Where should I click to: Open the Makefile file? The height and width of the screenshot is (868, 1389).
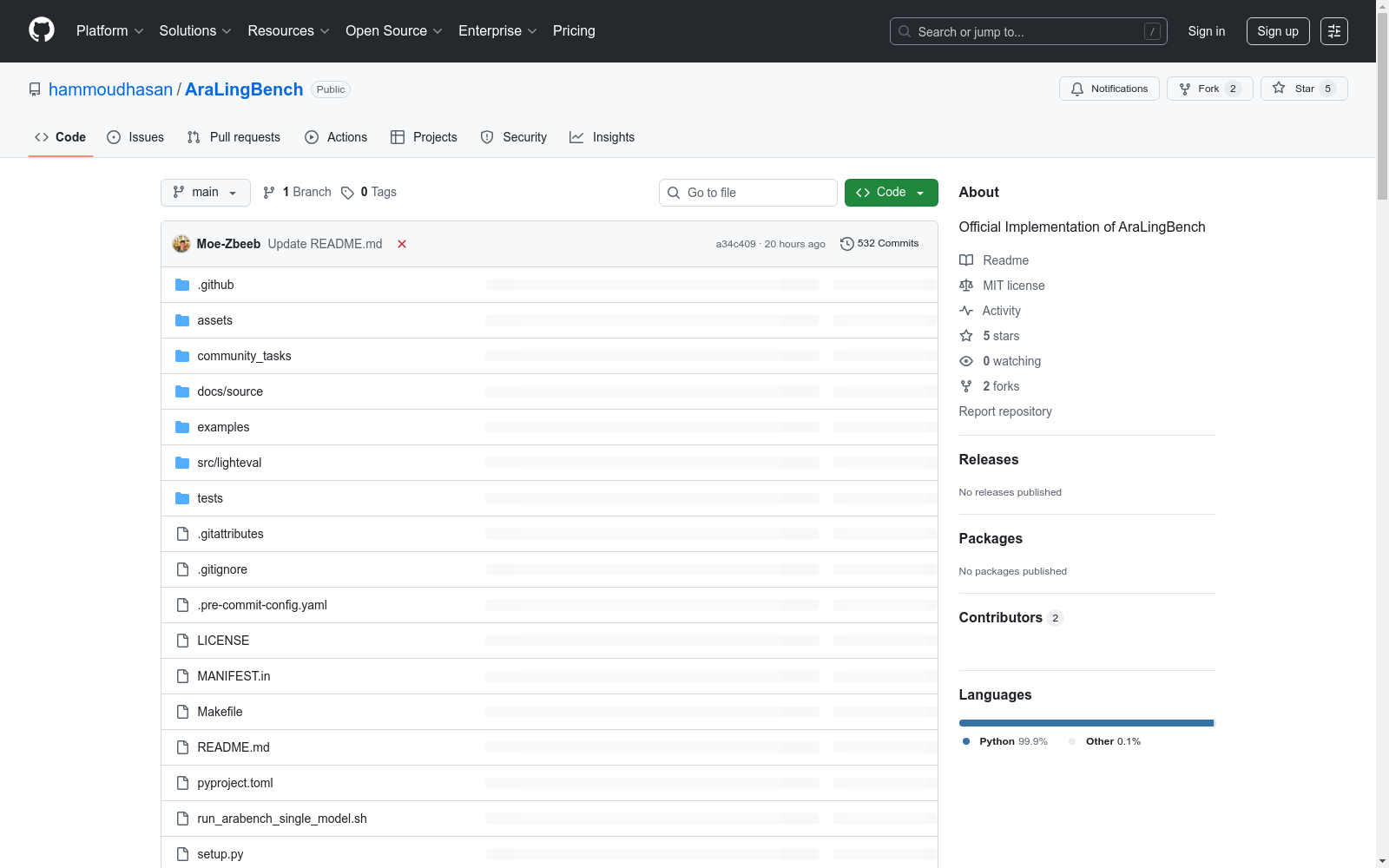point(220,712)
